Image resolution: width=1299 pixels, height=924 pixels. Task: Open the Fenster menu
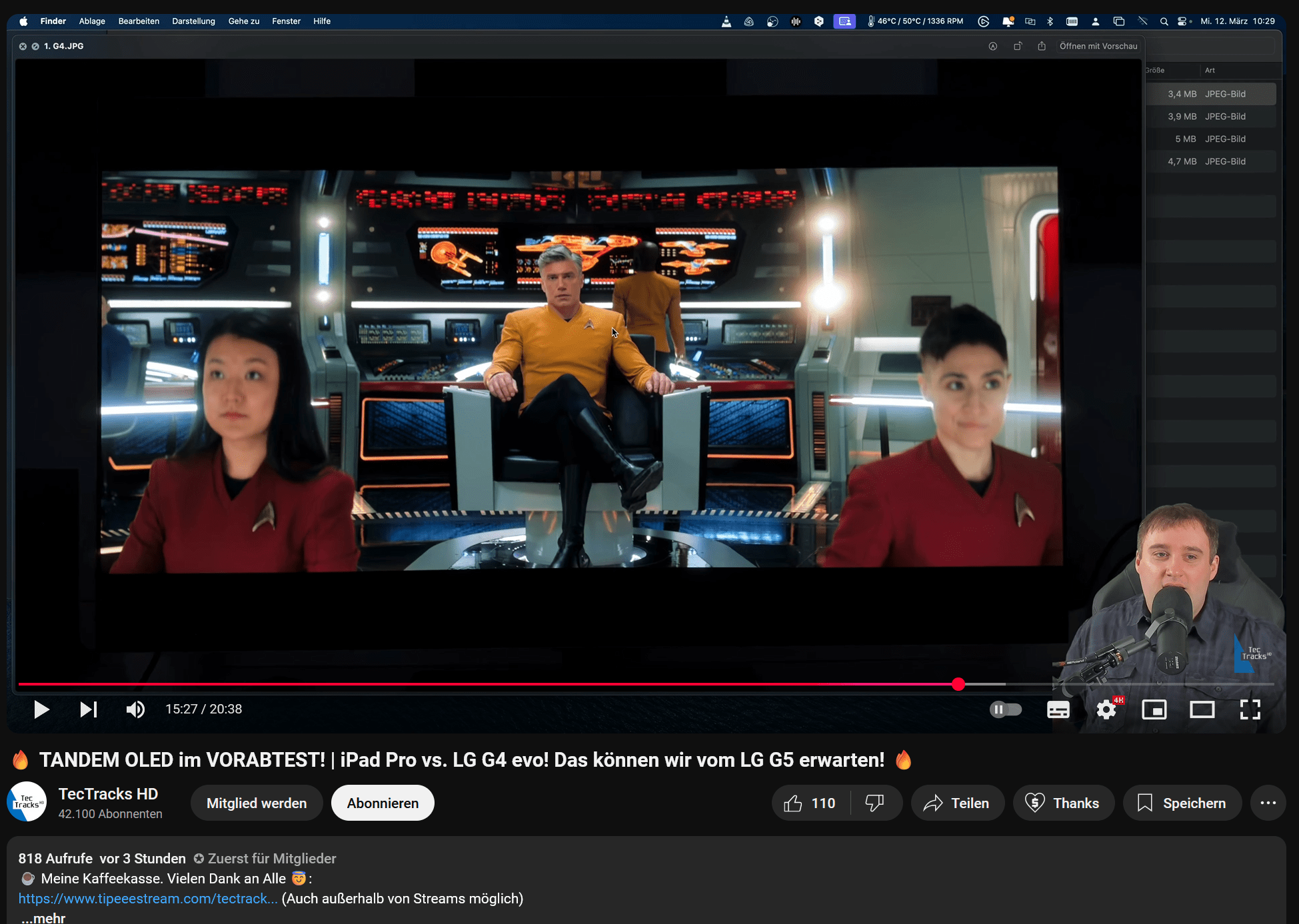[x=286, y=21]
